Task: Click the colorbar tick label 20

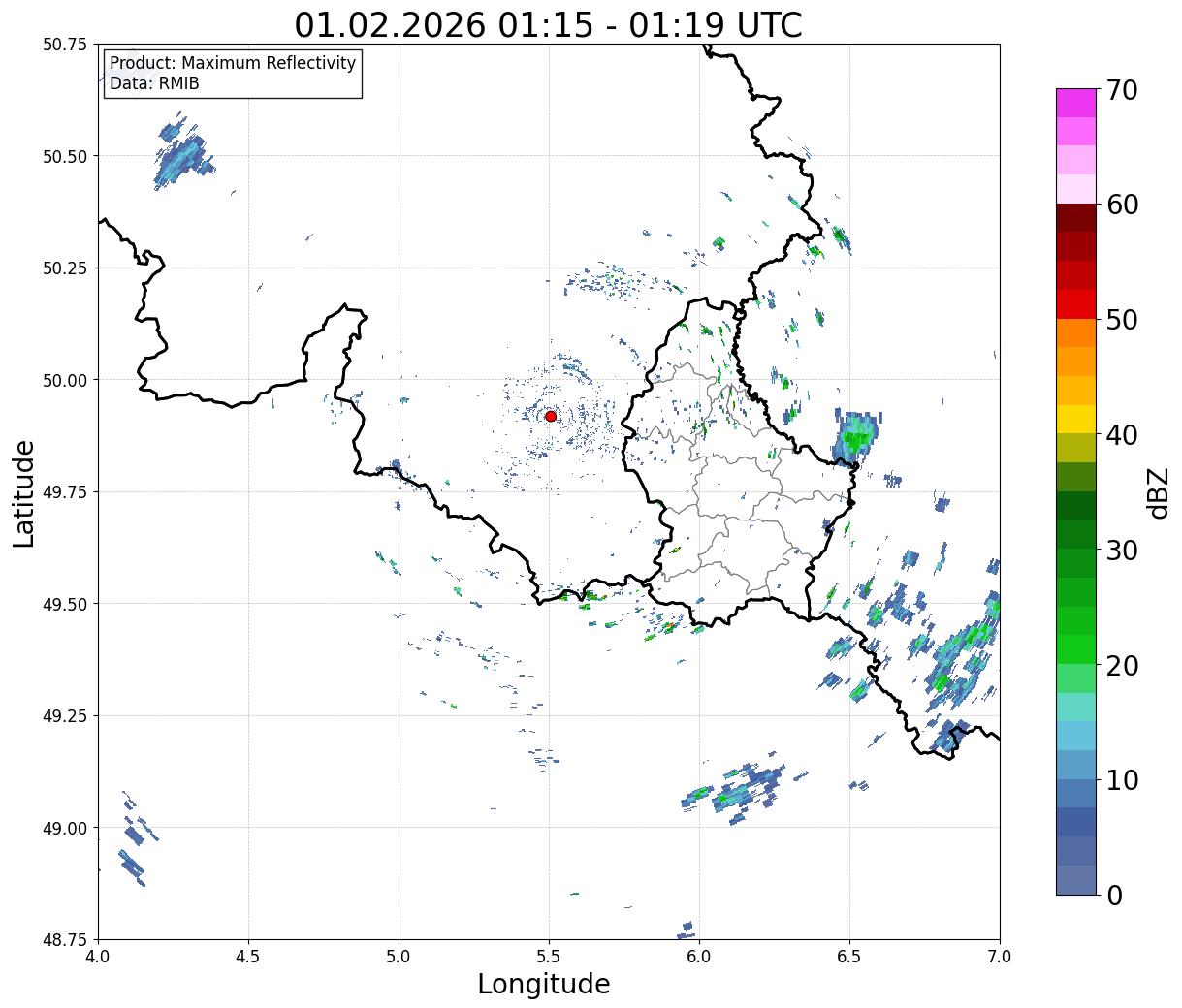Action: 1121,665
